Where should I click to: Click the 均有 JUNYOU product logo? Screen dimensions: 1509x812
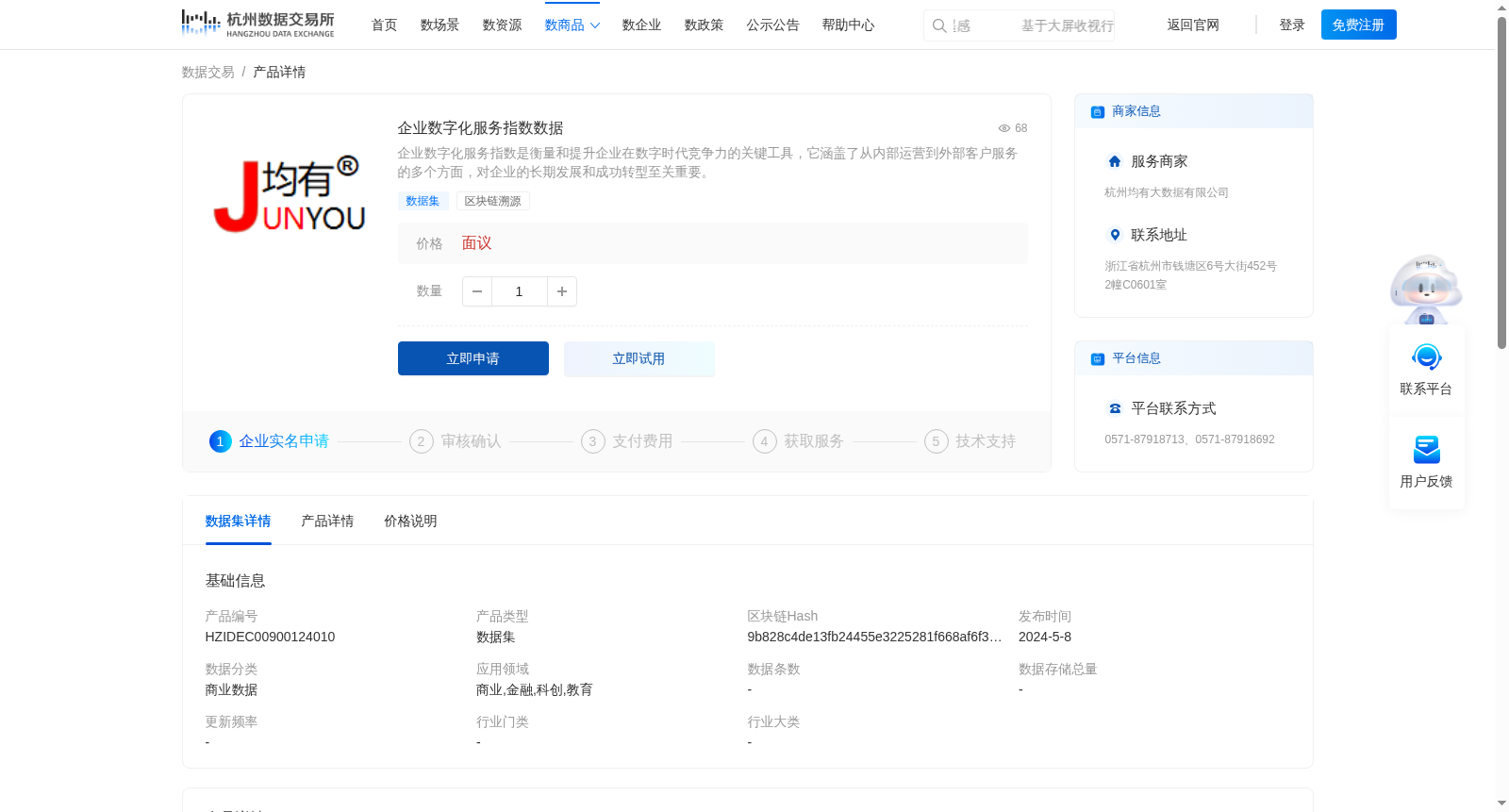(x=290, y=193)
